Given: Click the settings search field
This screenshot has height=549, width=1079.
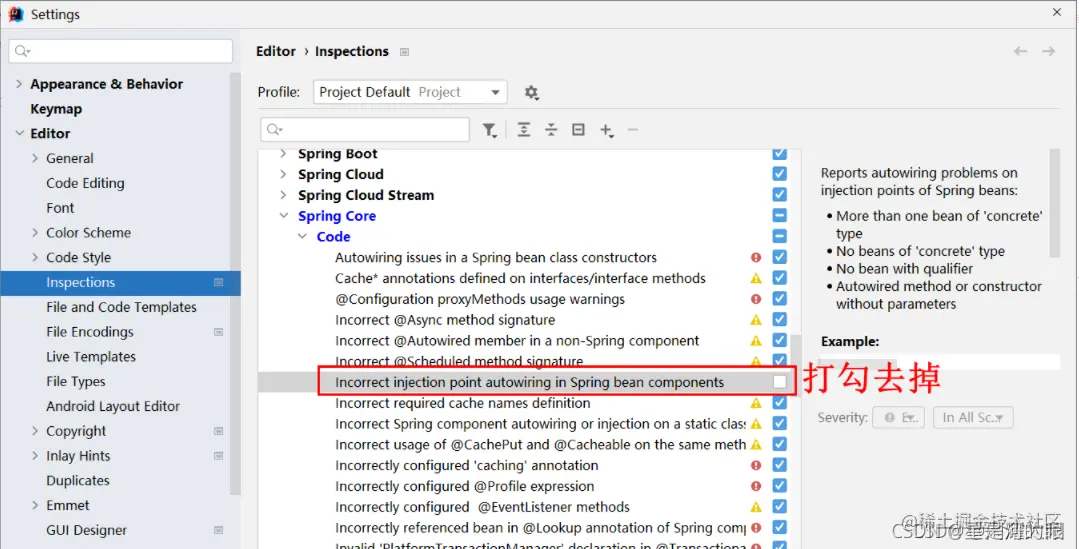Looking at the screenshot, I should [121, 52].
